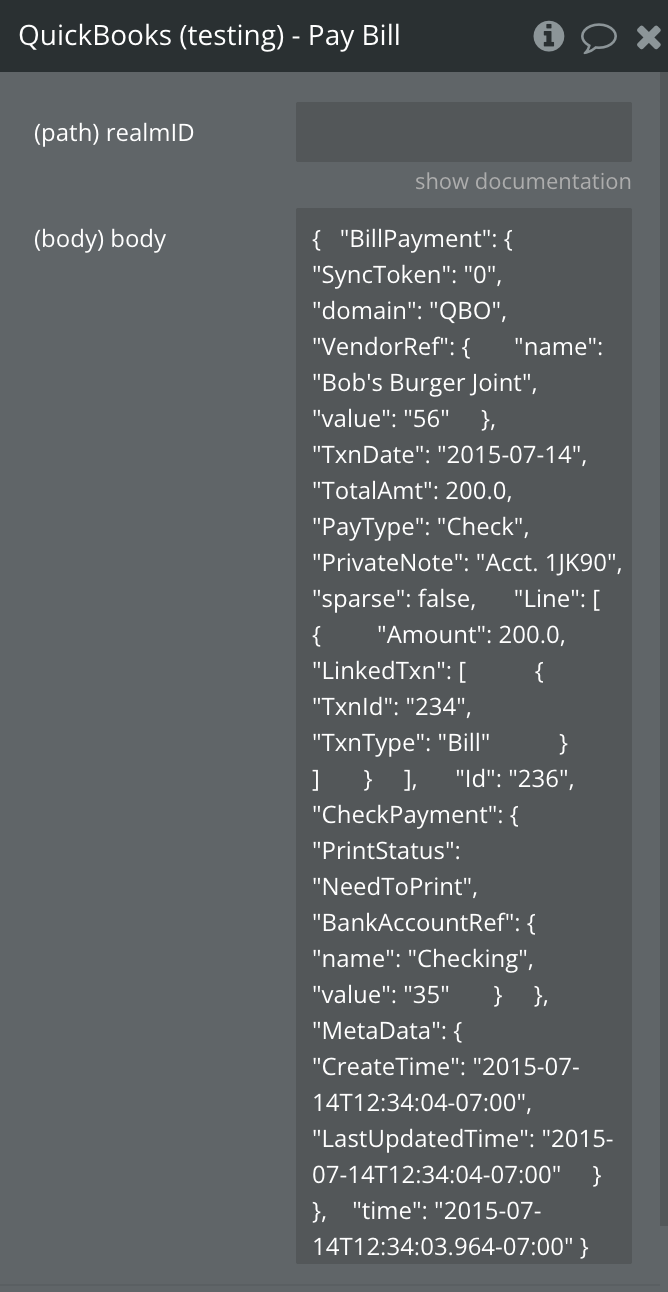This screenshot has width=668, height=1292.
Task: Click the "(path) realmID" label
Action: [x=114, y=133]
